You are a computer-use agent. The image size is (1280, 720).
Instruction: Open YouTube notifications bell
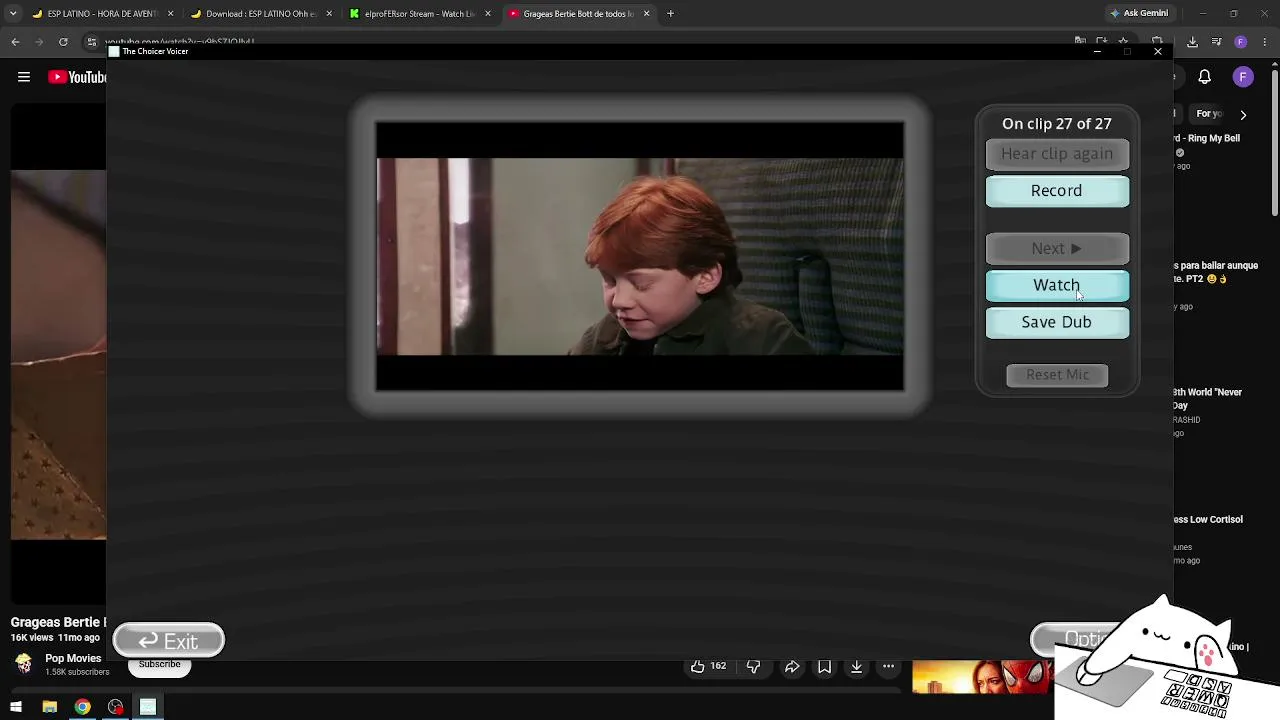(x=1205, y=77)
